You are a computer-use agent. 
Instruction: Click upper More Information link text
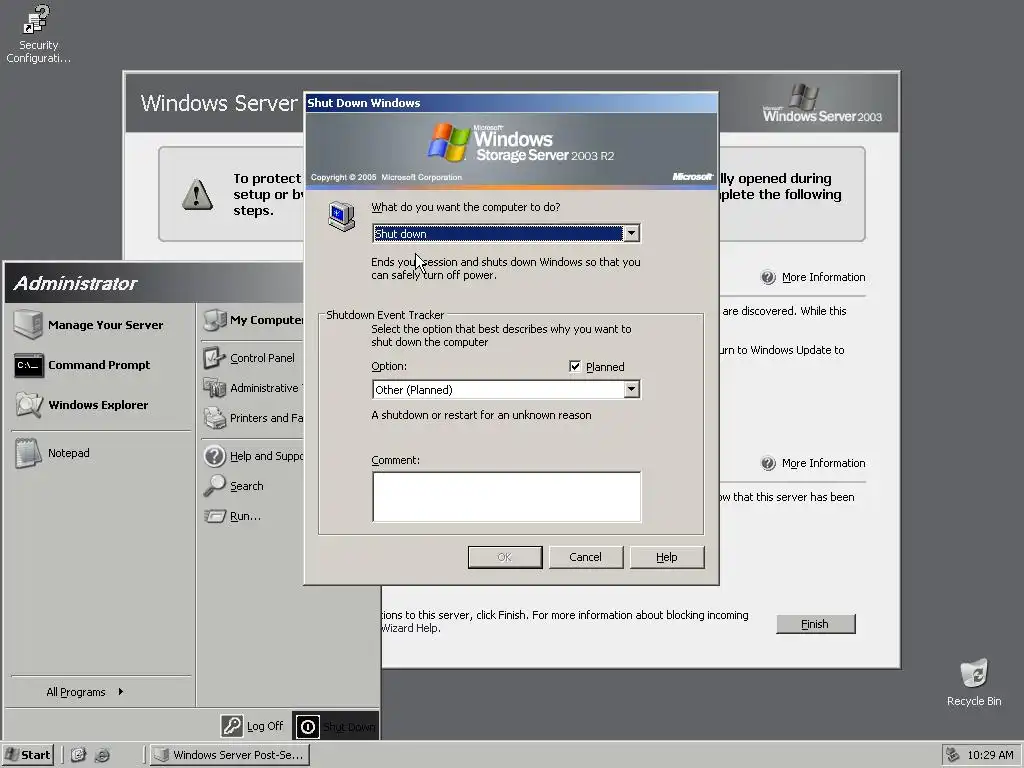pyautogui.click(x=824, y=277)
